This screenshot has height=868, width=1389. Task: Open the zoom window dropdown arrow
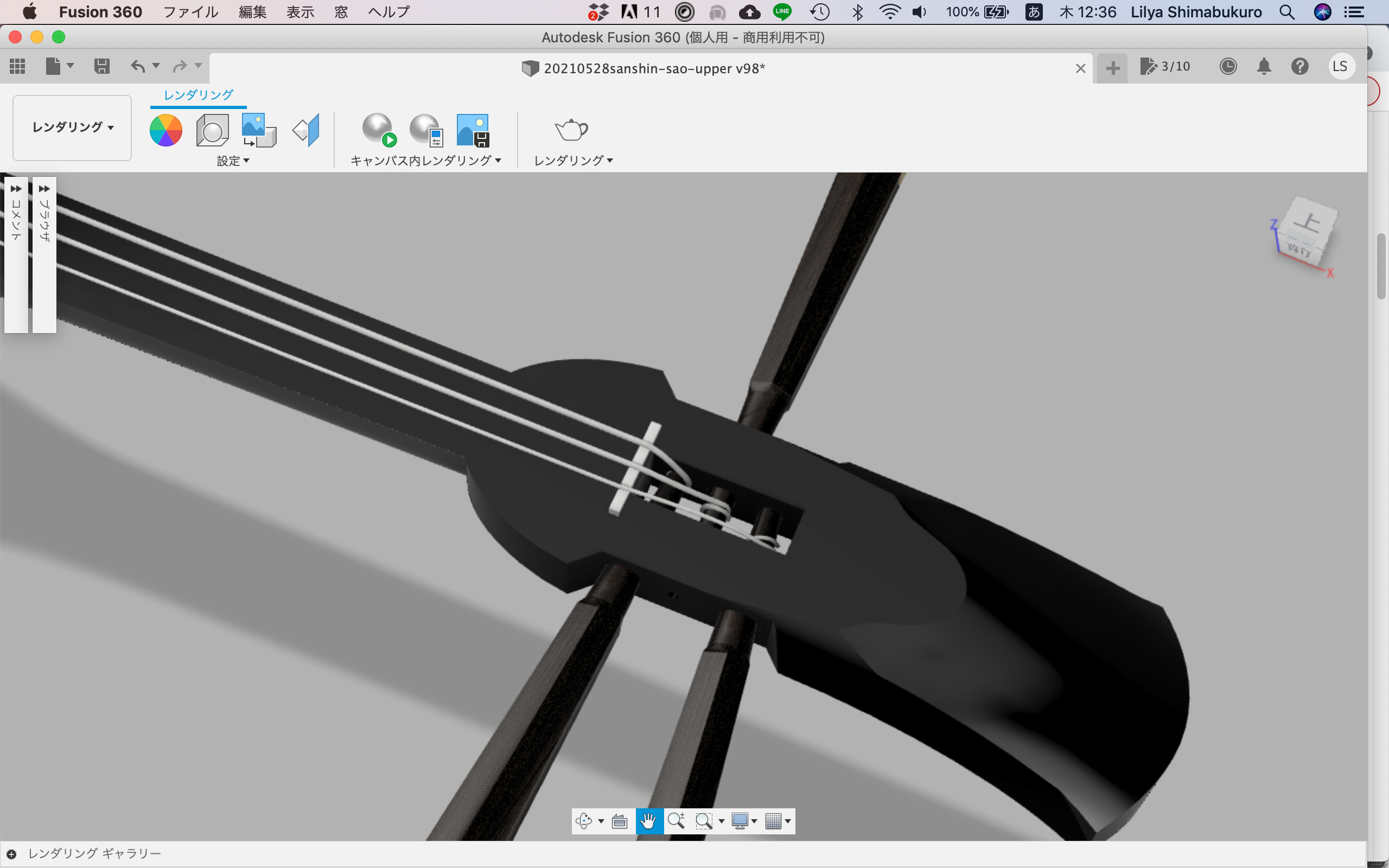point(722,821)
